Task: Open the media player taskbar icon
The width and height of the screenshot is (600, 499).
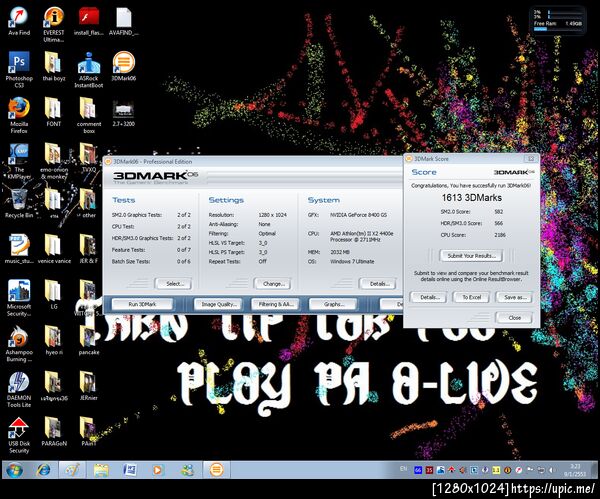Action: [158, 470]
